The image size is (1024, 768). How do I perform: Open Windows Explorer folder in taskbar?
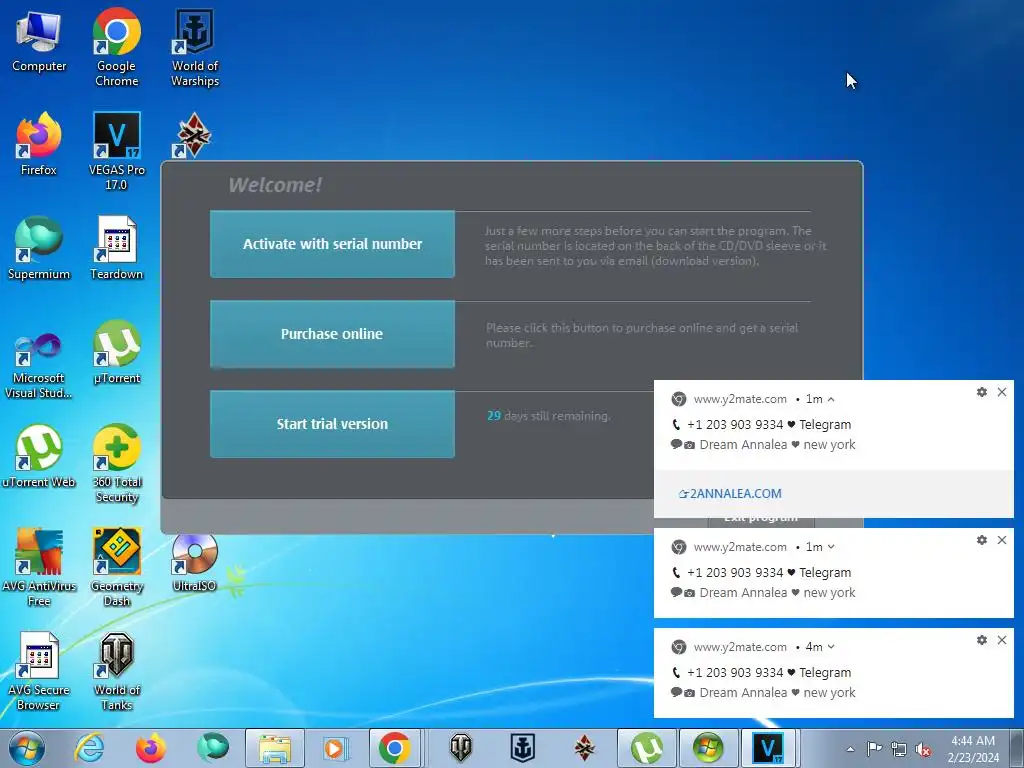[x=275, y=748]
